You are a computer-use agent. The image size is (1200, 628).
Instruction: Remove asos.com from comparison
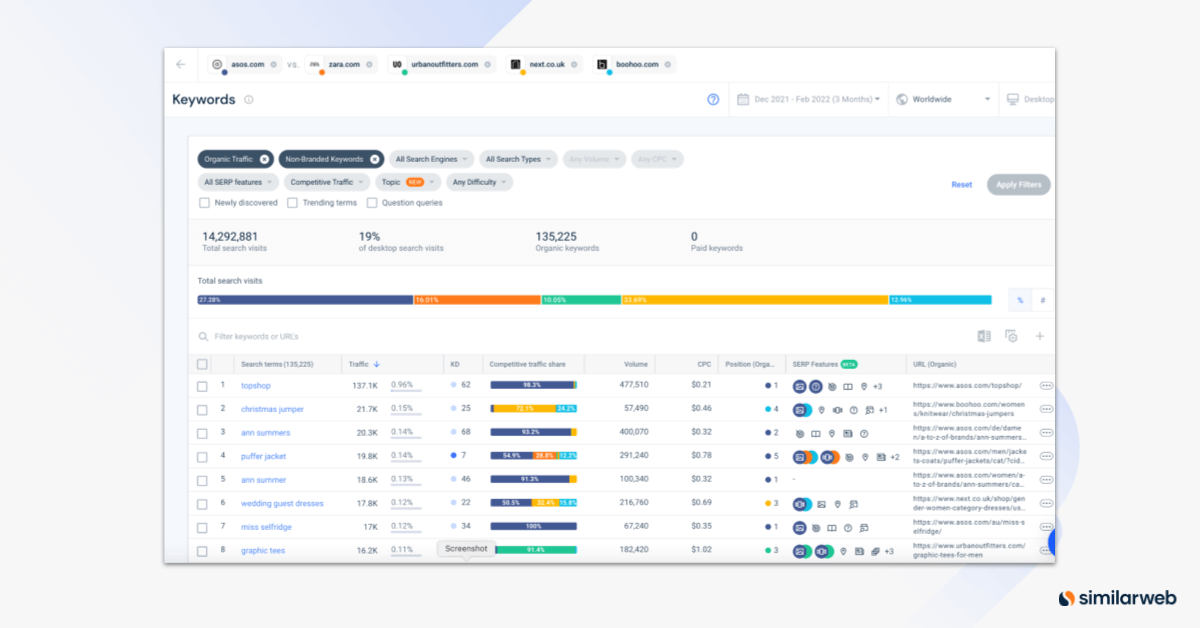click(273, 64)
